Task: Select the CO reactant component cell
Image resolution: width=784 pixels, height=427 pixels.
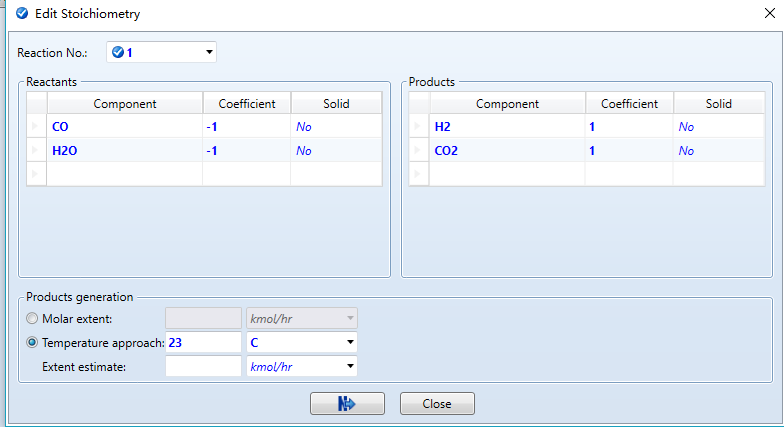Action: 124,127
